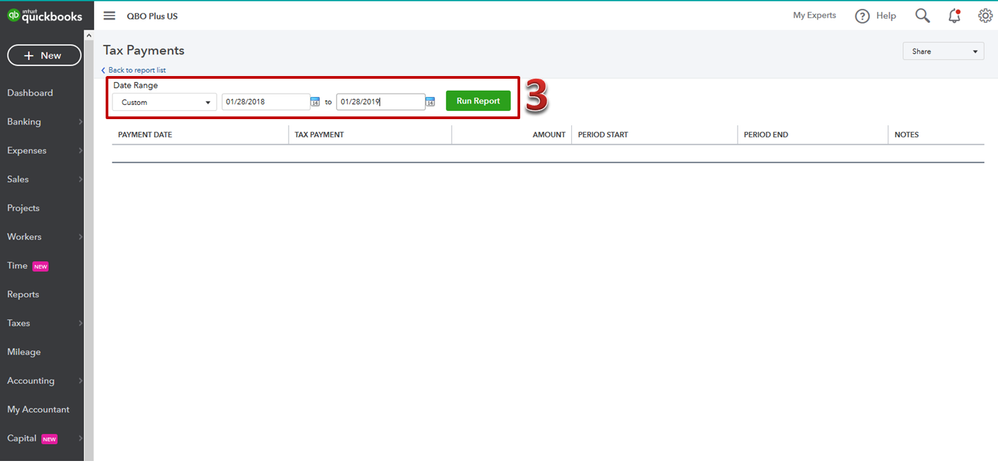Expand the Capital submenu arrow
Screen dimensions: 998x463
coord(80,439)
